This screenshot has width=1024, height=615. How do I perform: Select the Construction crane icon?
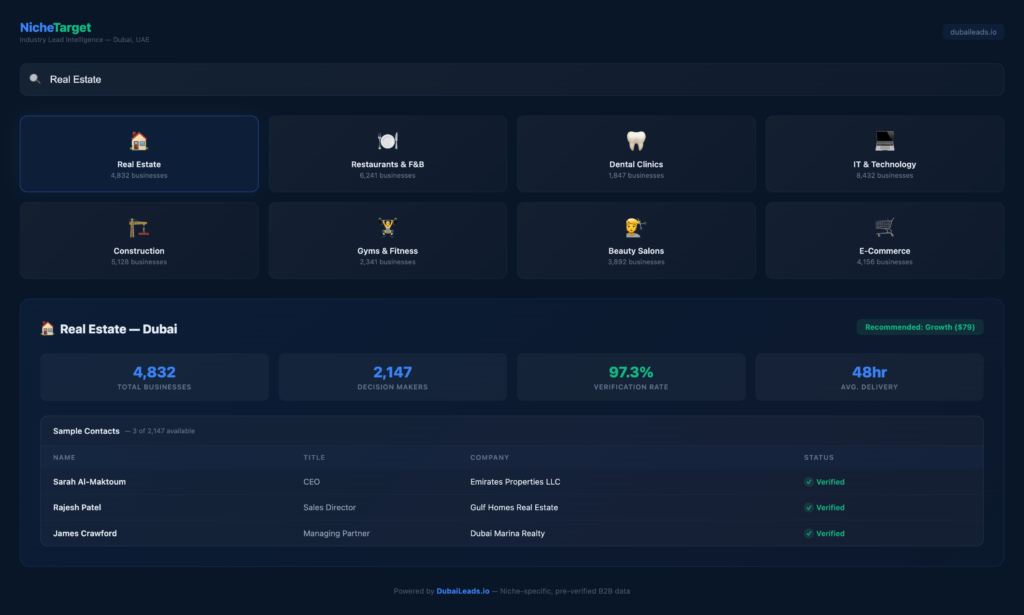click(139, 228)
